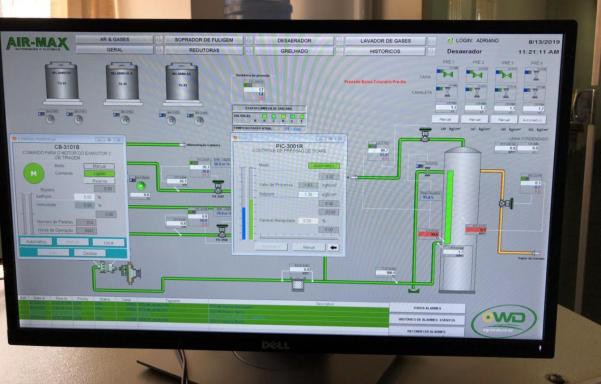Click the blue vertical bar in PIC-3001R
The height and width of the screenshot is (384, 601).
tap(243, 223)
